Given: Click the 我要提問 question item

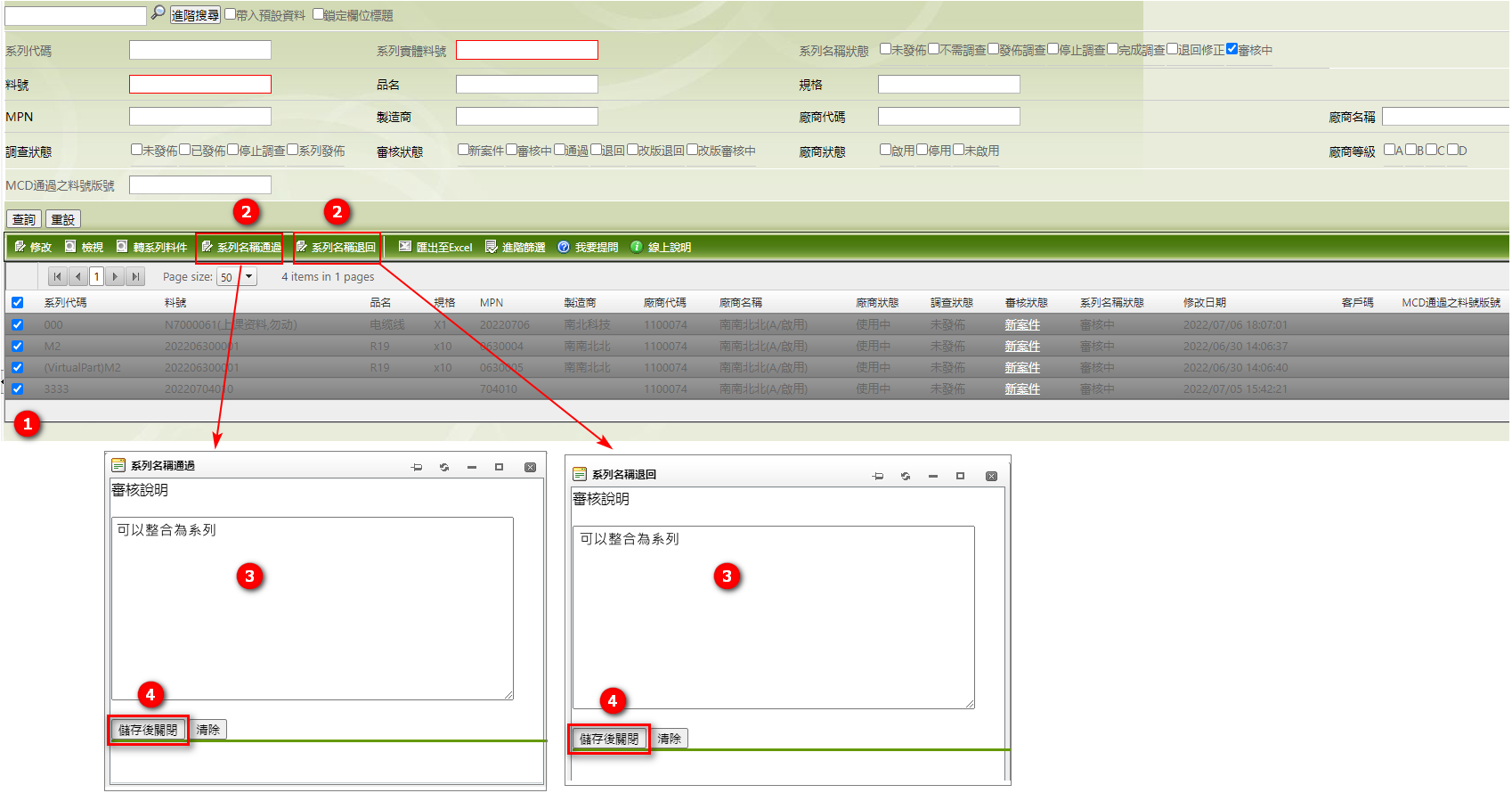Looking at the screenshot, I should [588, 247].
